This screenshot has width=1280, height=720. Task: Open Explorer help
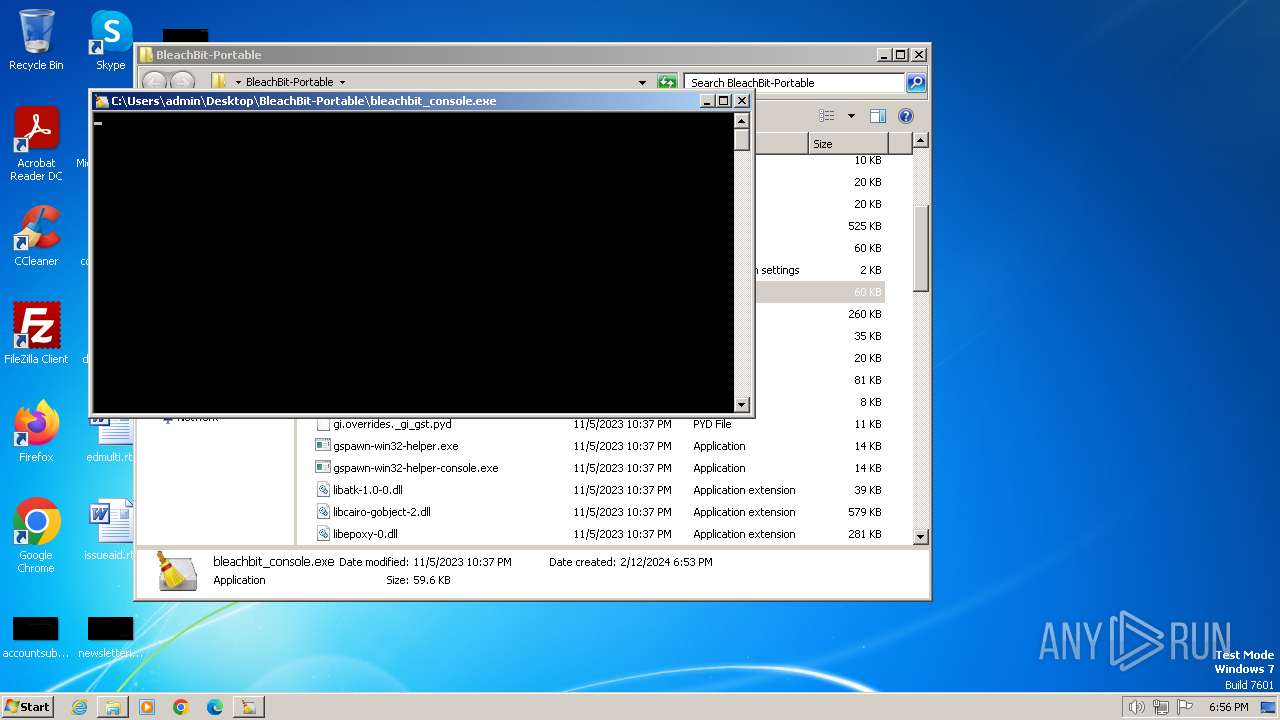coord(906,116)
